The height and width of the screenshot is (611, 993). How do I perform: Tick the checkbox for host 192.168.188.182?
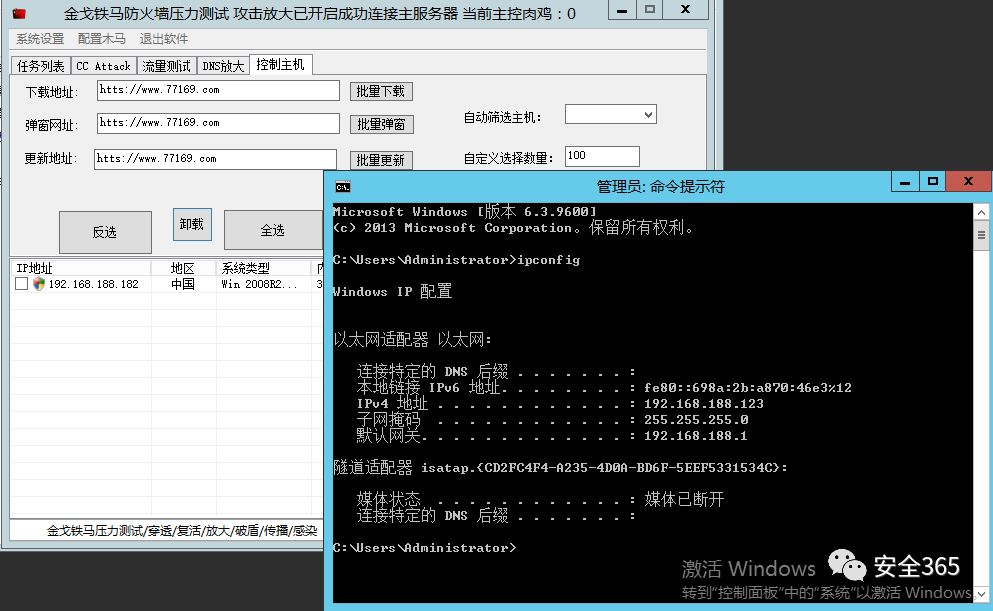[x=22, y=284]
